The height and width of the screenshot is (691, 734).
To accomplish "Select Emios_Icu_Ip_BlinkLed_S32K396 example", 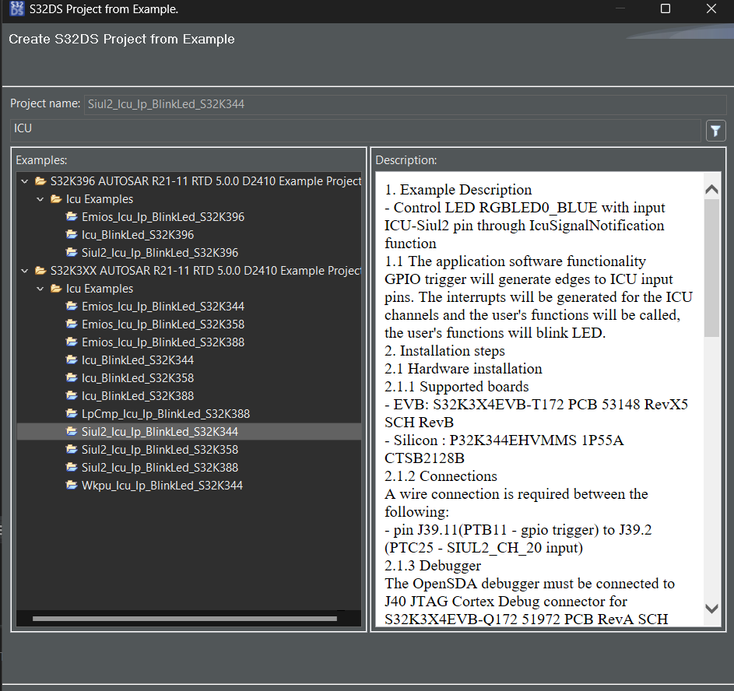I will [x=163, y=217].
